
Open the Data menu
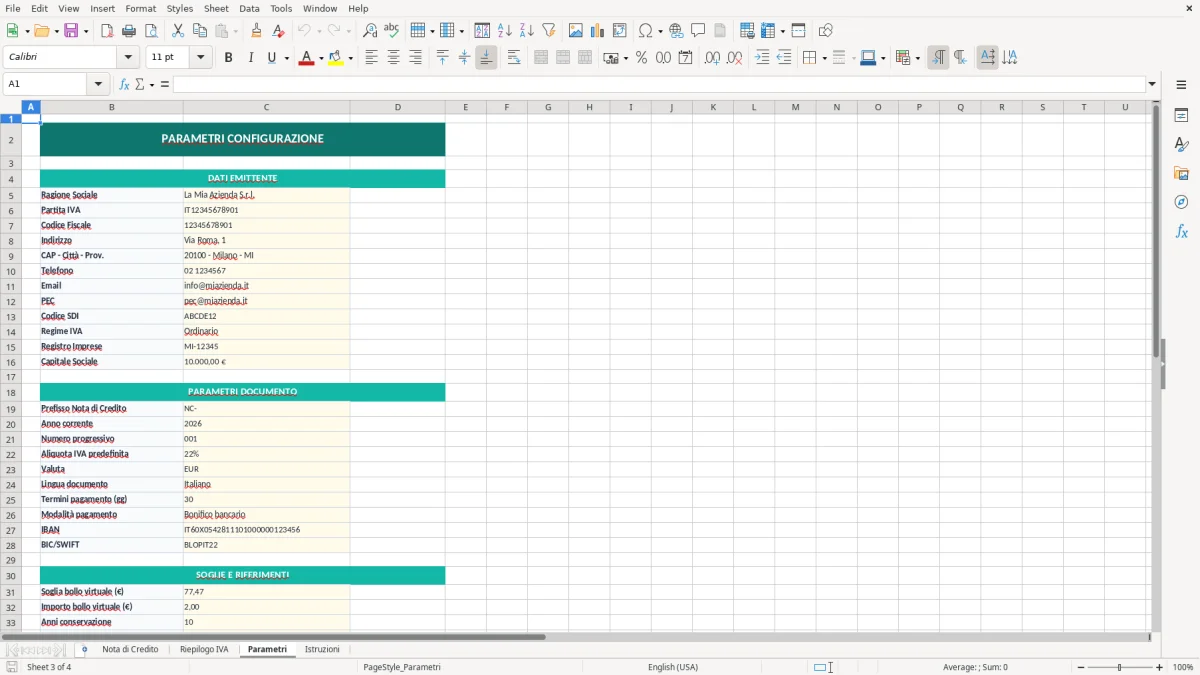click(x=249, y=8)
